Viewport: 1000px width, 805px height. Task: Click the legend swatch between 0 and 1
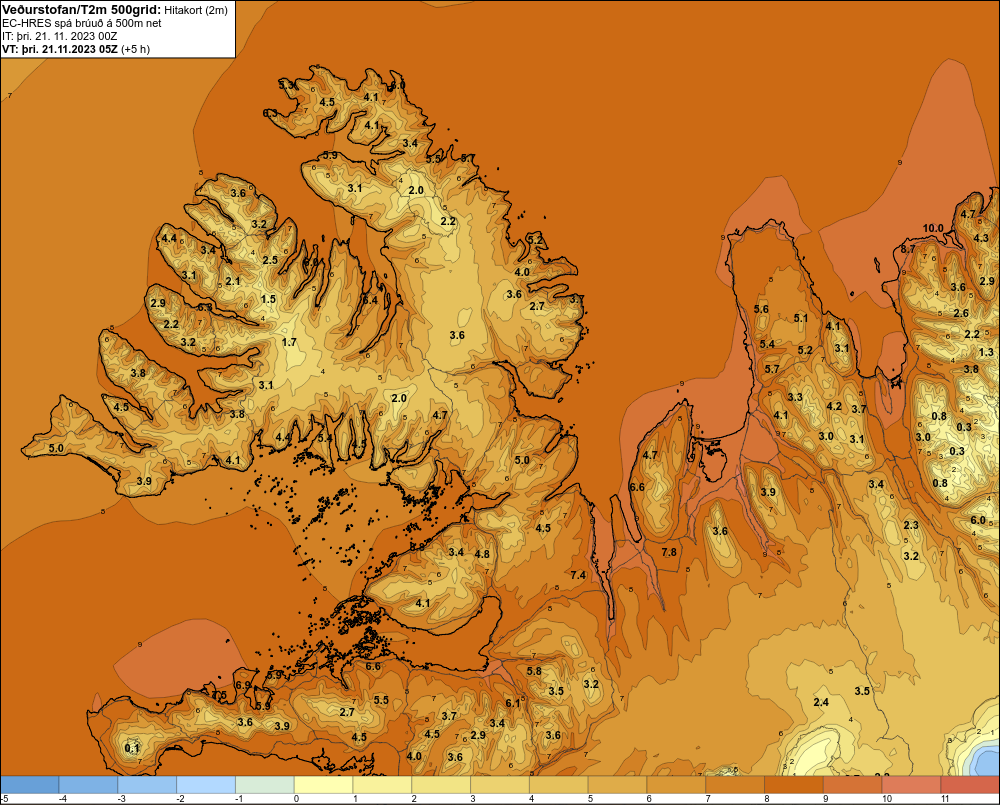323,784
